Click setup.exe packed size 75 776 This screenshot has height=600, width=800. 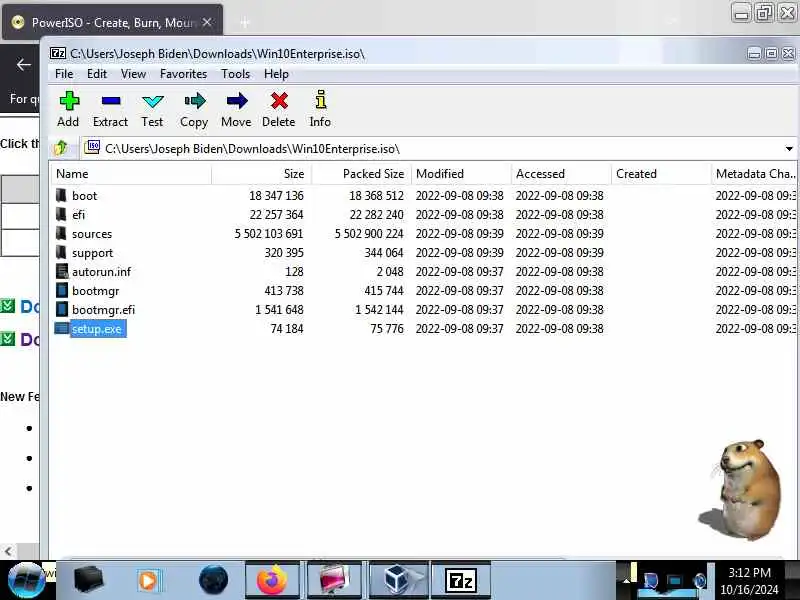[x=387, y=329]
